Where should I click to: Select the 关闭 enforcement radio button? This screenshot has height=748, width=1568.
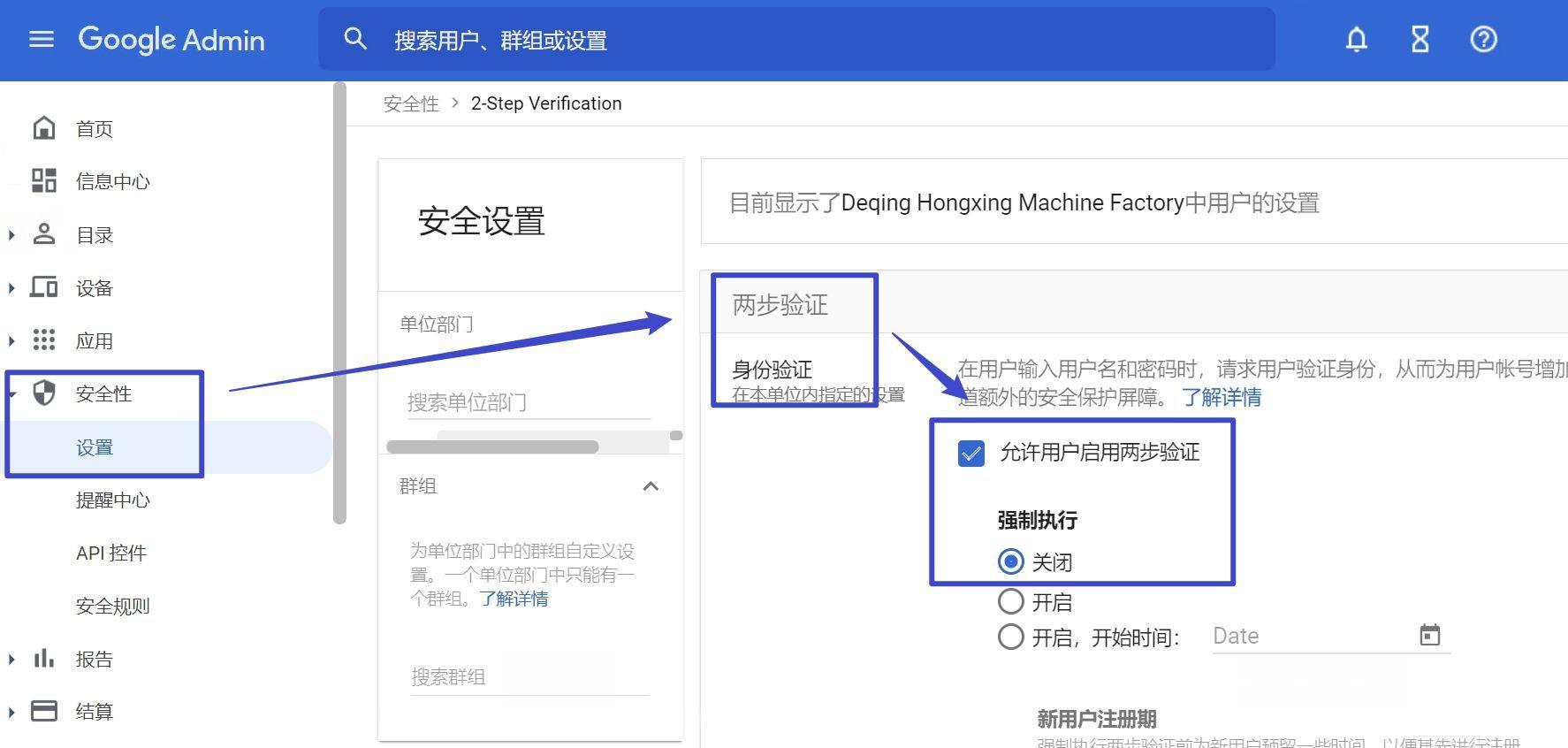point(1011,561)
